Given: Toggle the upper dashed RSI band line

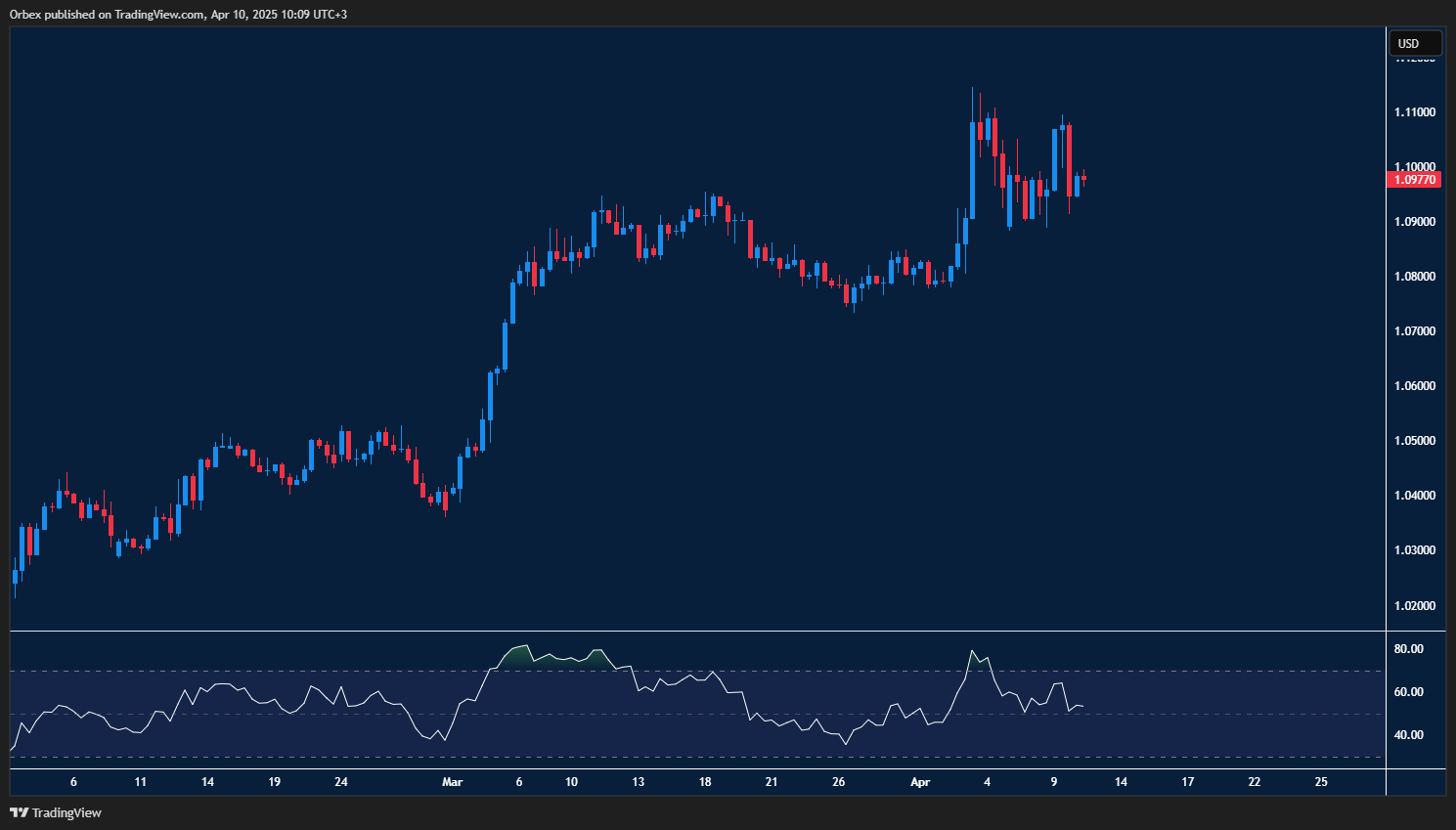Looking at the screenshot, I should click(x=684, y=672).
